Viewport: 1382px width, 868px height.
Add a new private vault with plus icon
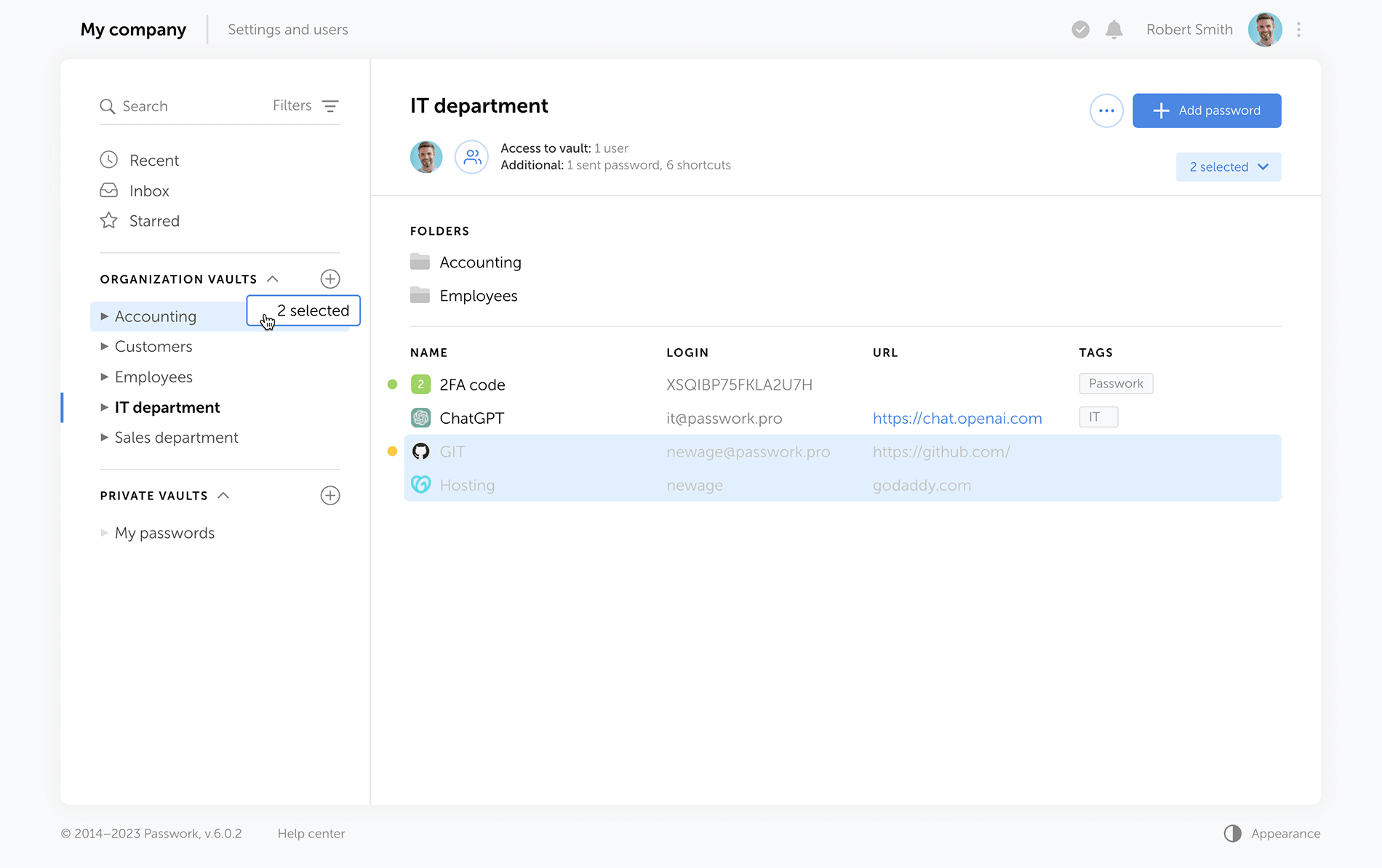click(x=330, y=496)
